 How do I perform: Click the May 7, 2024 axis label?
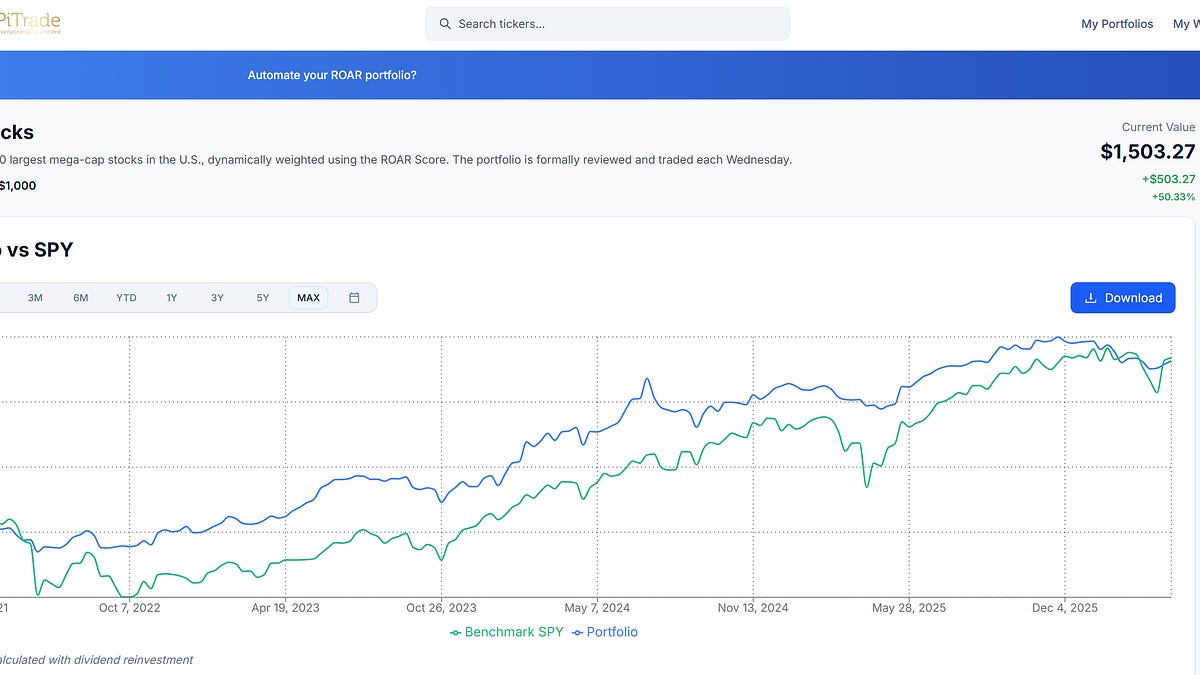(x=597, y=607)
